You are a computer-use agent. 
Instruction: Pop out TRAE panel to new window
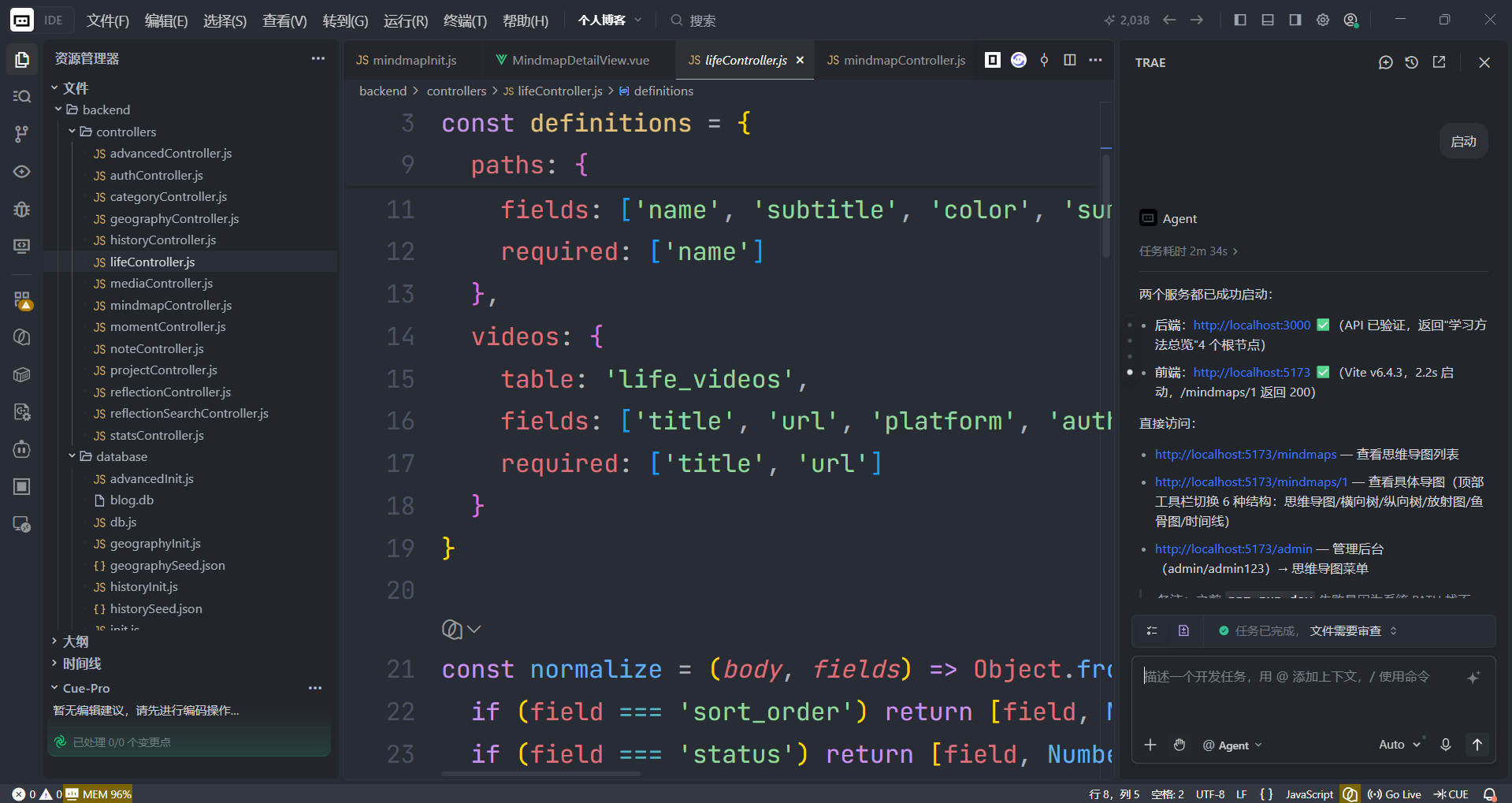tap(1439, 62)
